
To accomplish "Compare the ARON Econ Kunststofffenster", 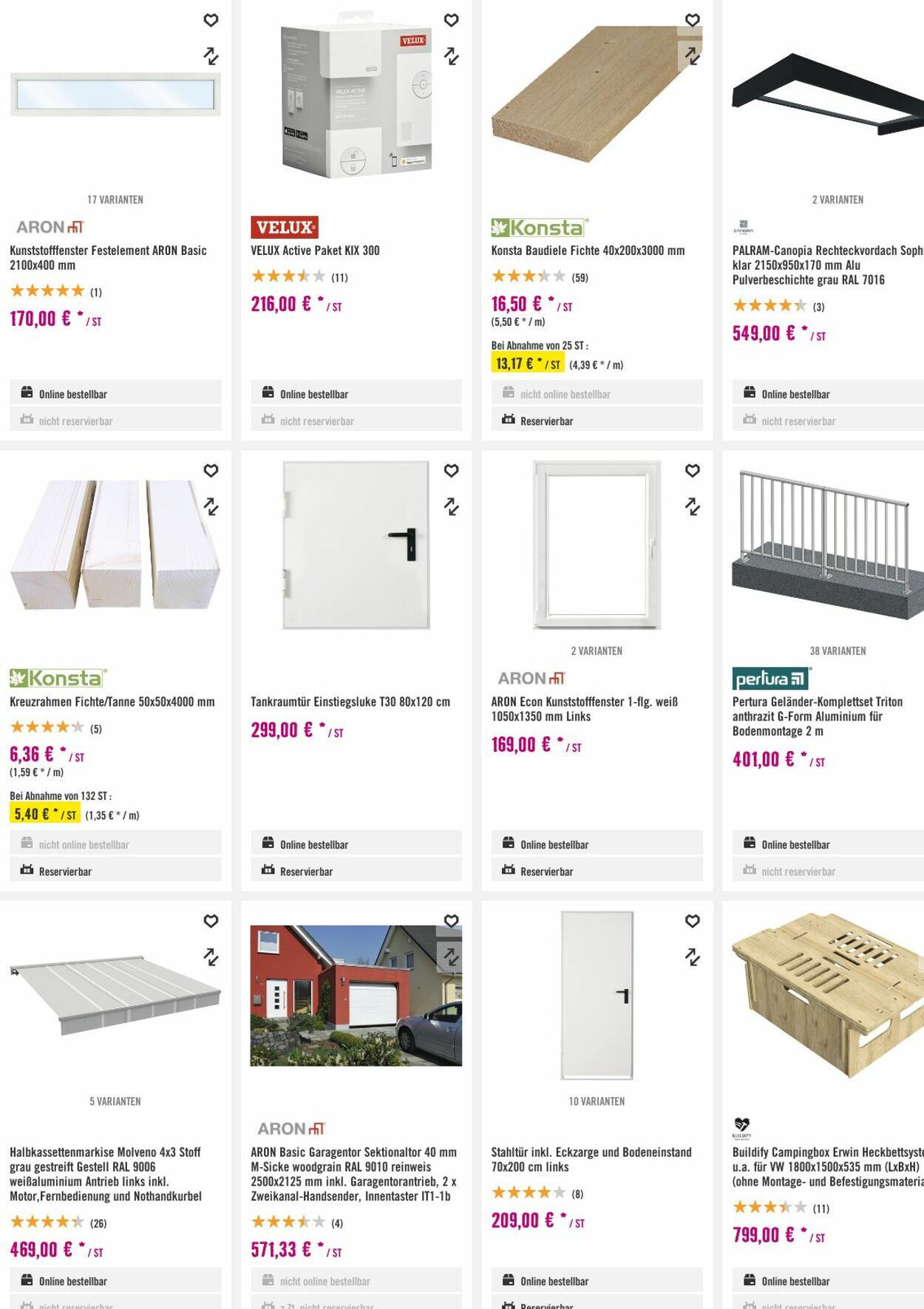I will [693, 507].
